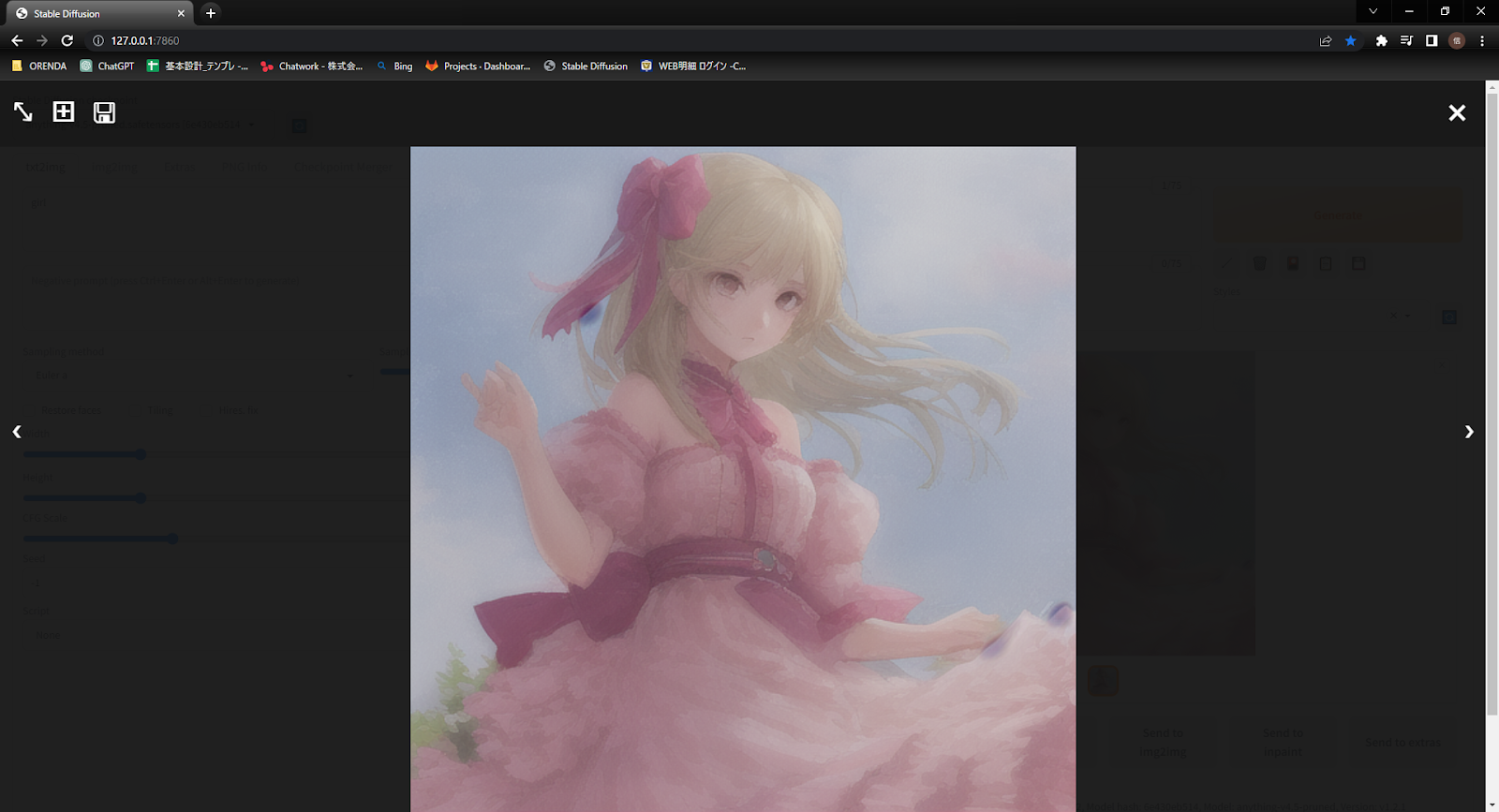1499x812 pixels.
Task: Click the page scrollbar up arrow
Action: pyautogui.click(x=1492, y=86)
